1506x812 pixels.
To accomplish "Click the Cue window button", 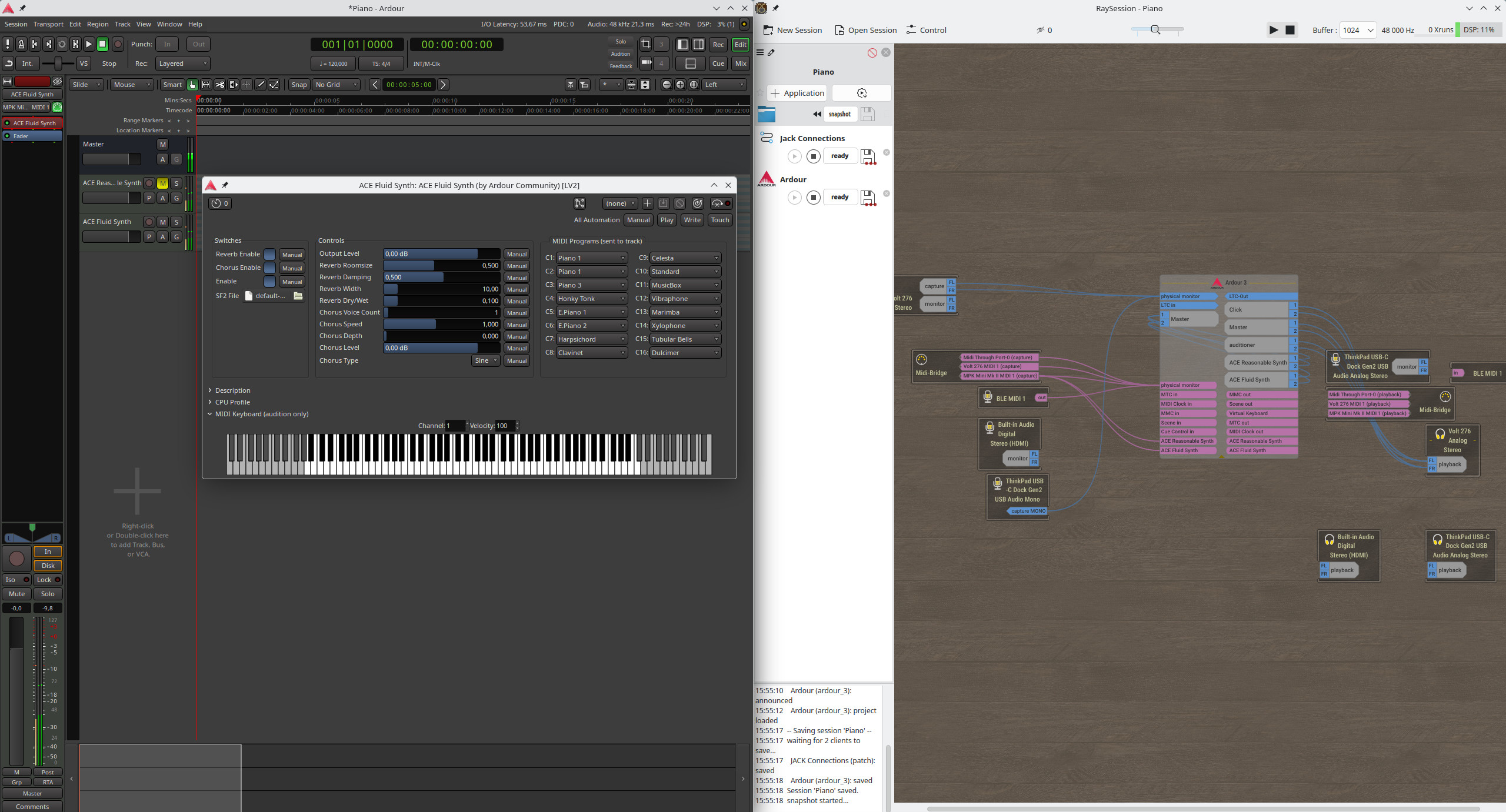I will (x=718, y=64).
